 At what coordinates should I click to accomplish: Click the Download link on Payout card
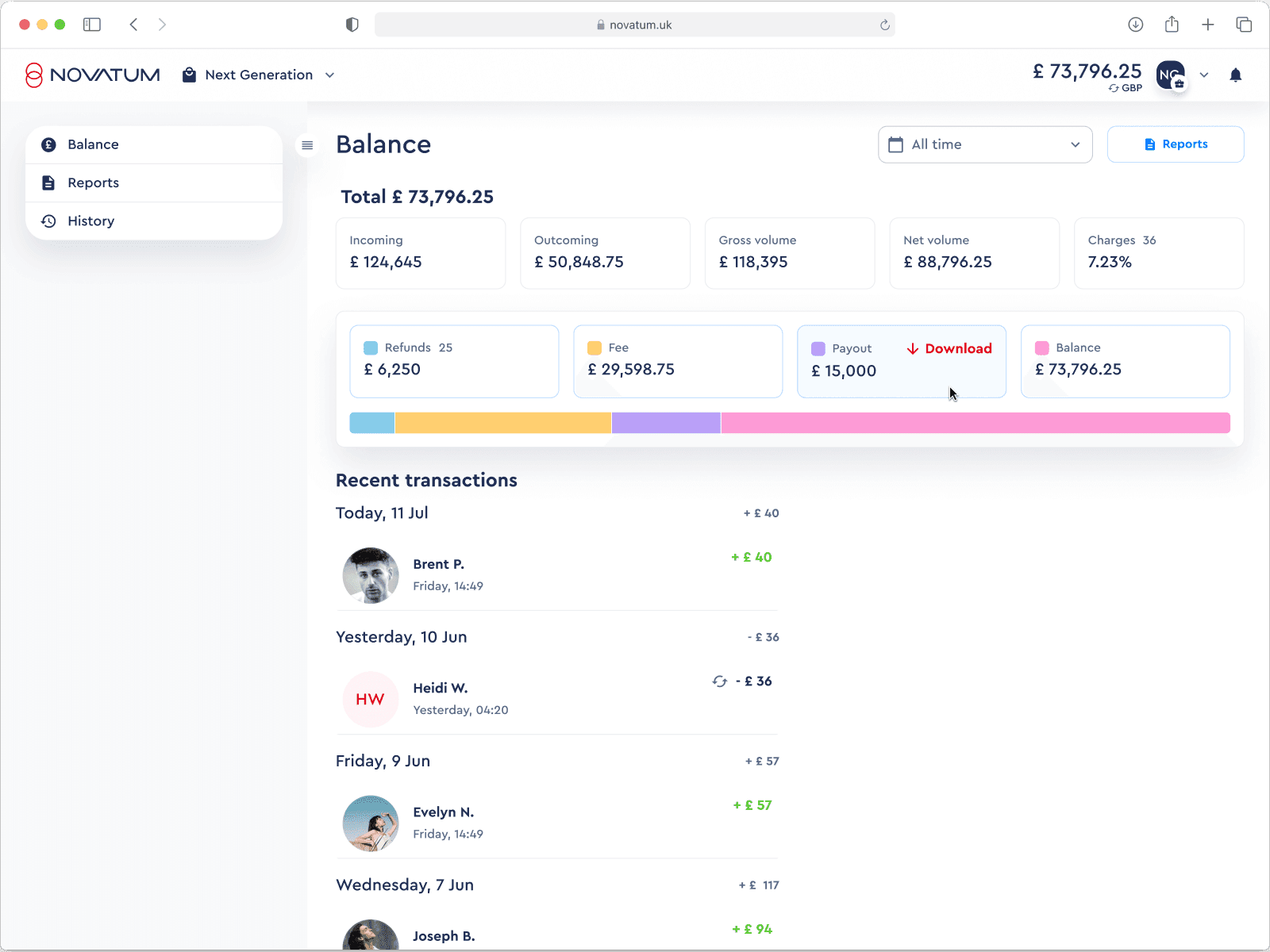[x=949, y=348]
